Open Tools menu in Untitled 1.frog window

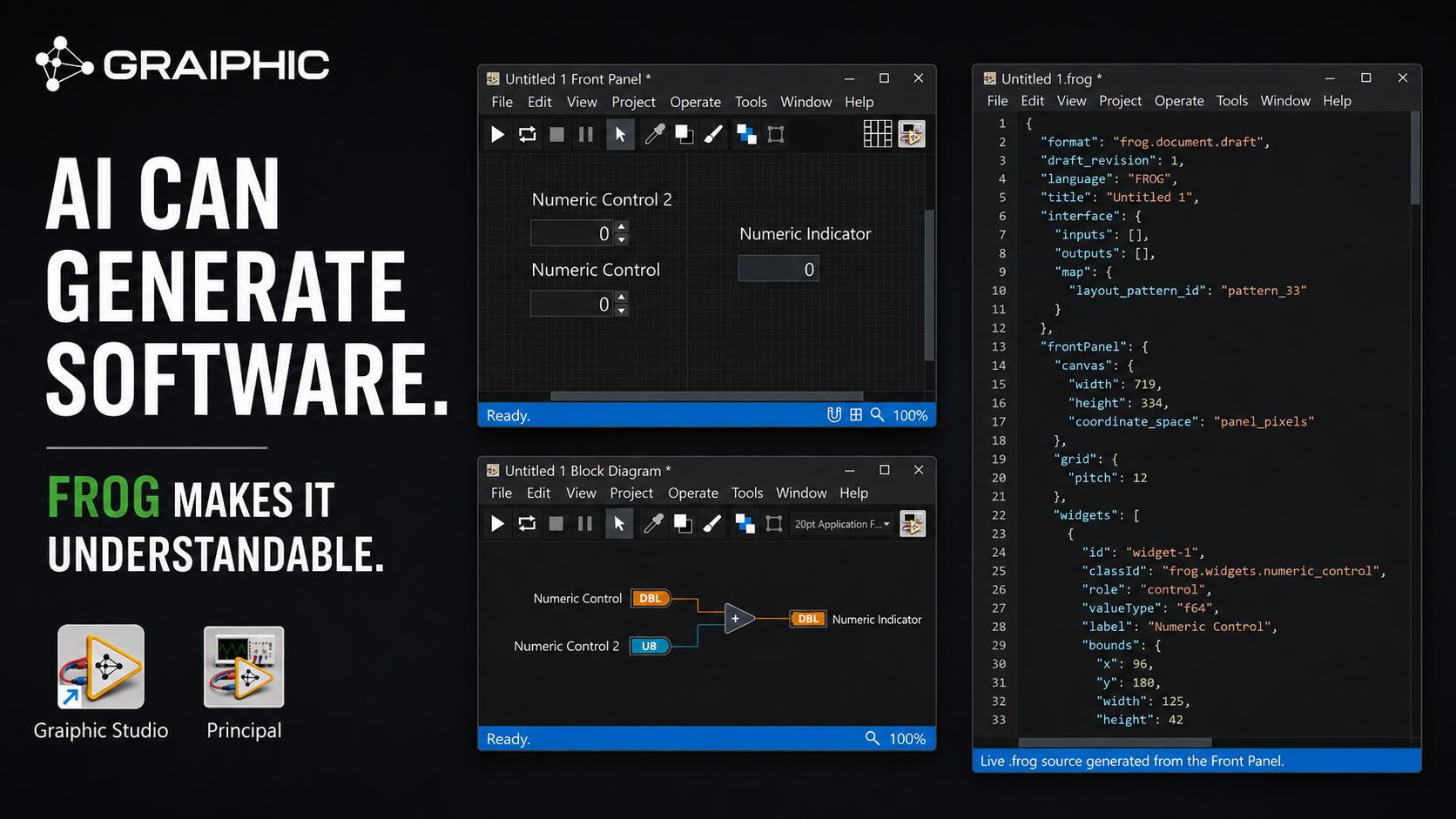tap(1231, 101)
